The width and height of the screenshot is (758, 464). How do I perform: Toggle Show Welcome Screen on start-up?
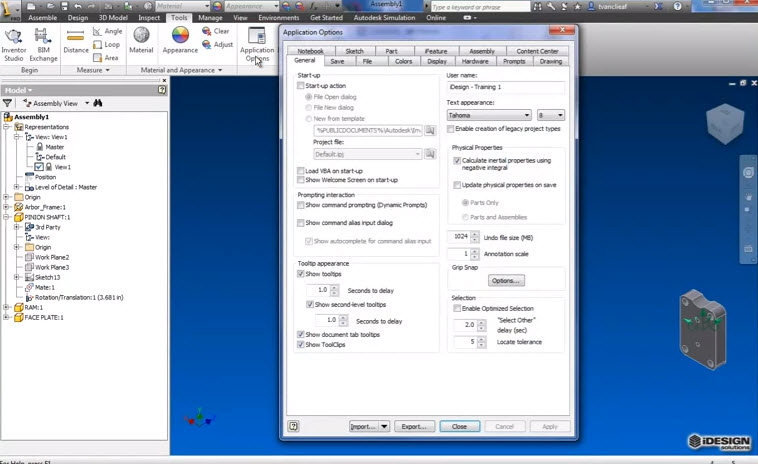[301, 180]
